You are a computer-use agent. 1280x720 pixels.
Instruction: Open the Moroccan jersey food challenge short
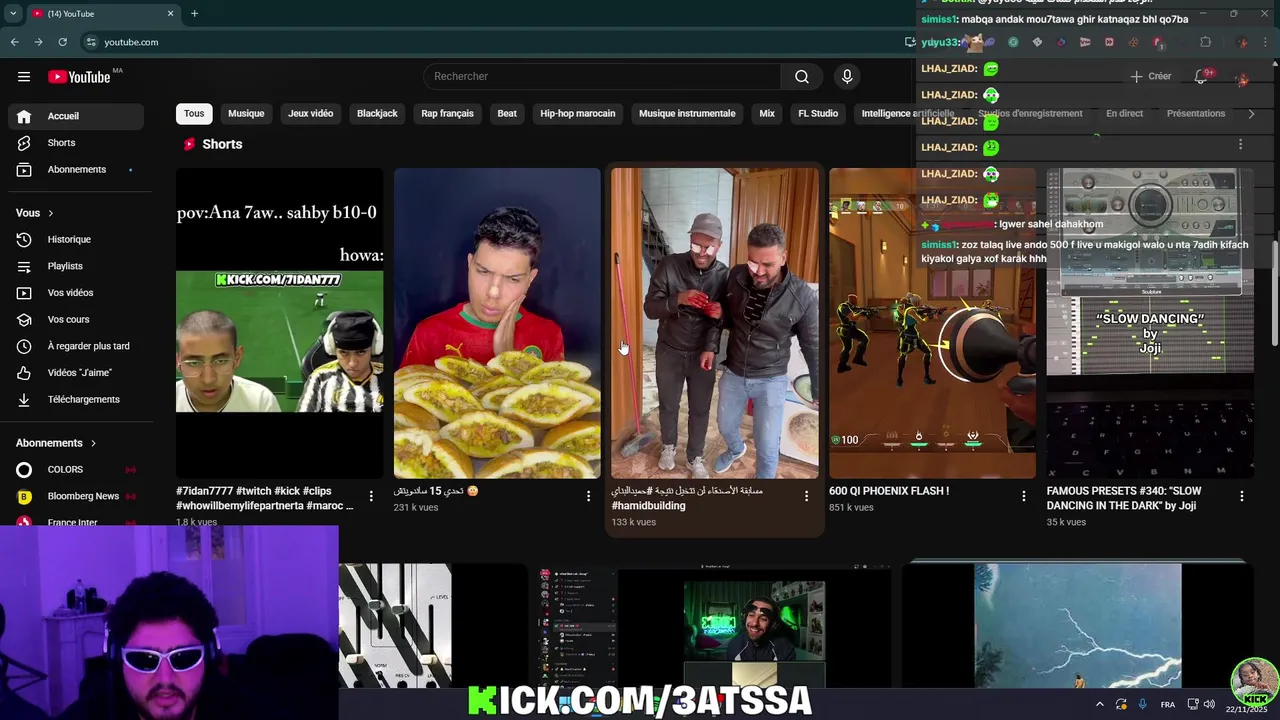(497, 323)
